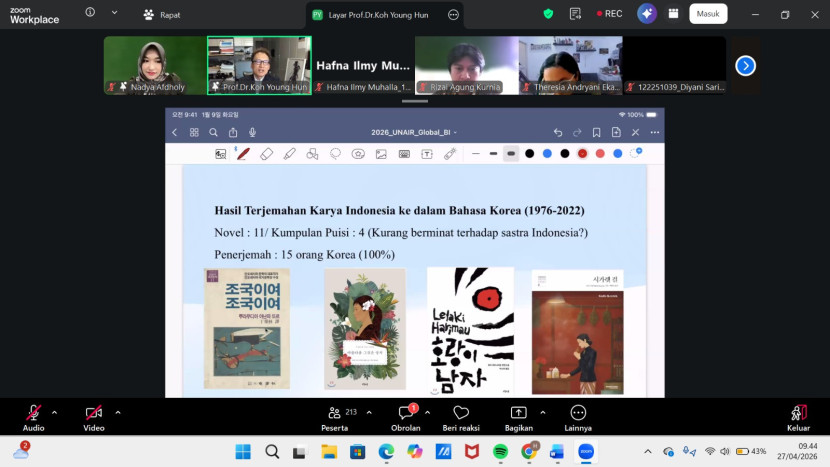The image size is (830, 467).
Task: Select the red Pen tool
Action: click(243, 154)
